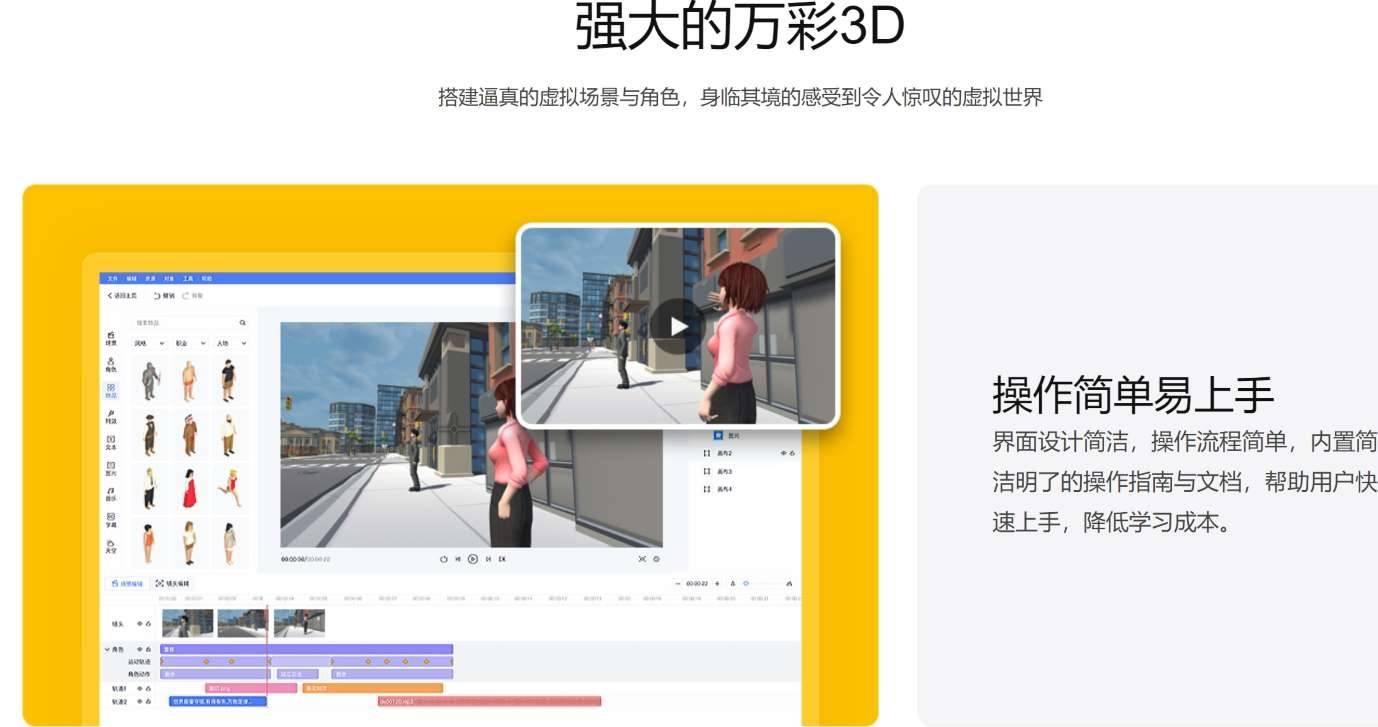Click next frame button in player controls
The image size is (1378, 727).
(x=488, y=559)
